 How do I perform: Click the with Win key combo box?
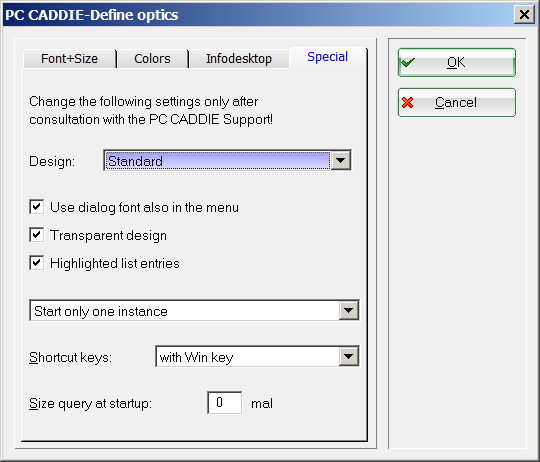257,356
